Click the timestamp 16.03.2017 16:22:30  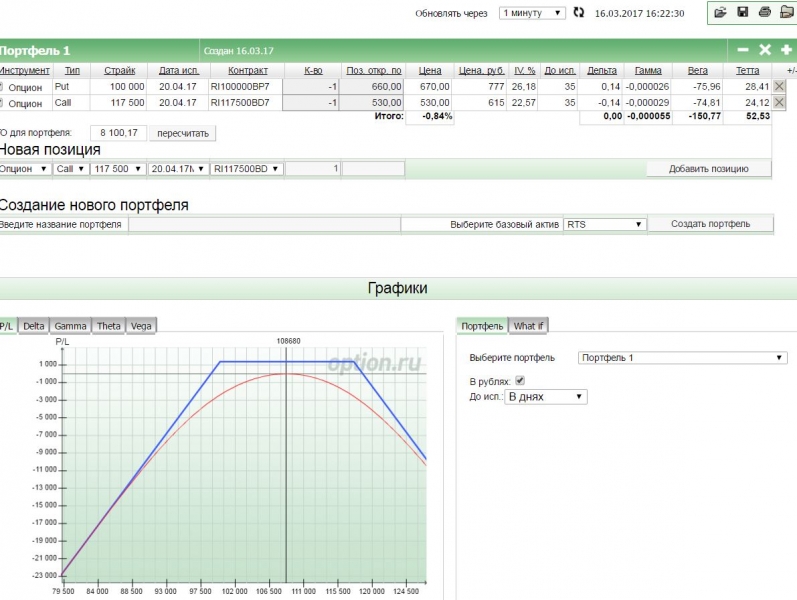click(x=639, y=14)
